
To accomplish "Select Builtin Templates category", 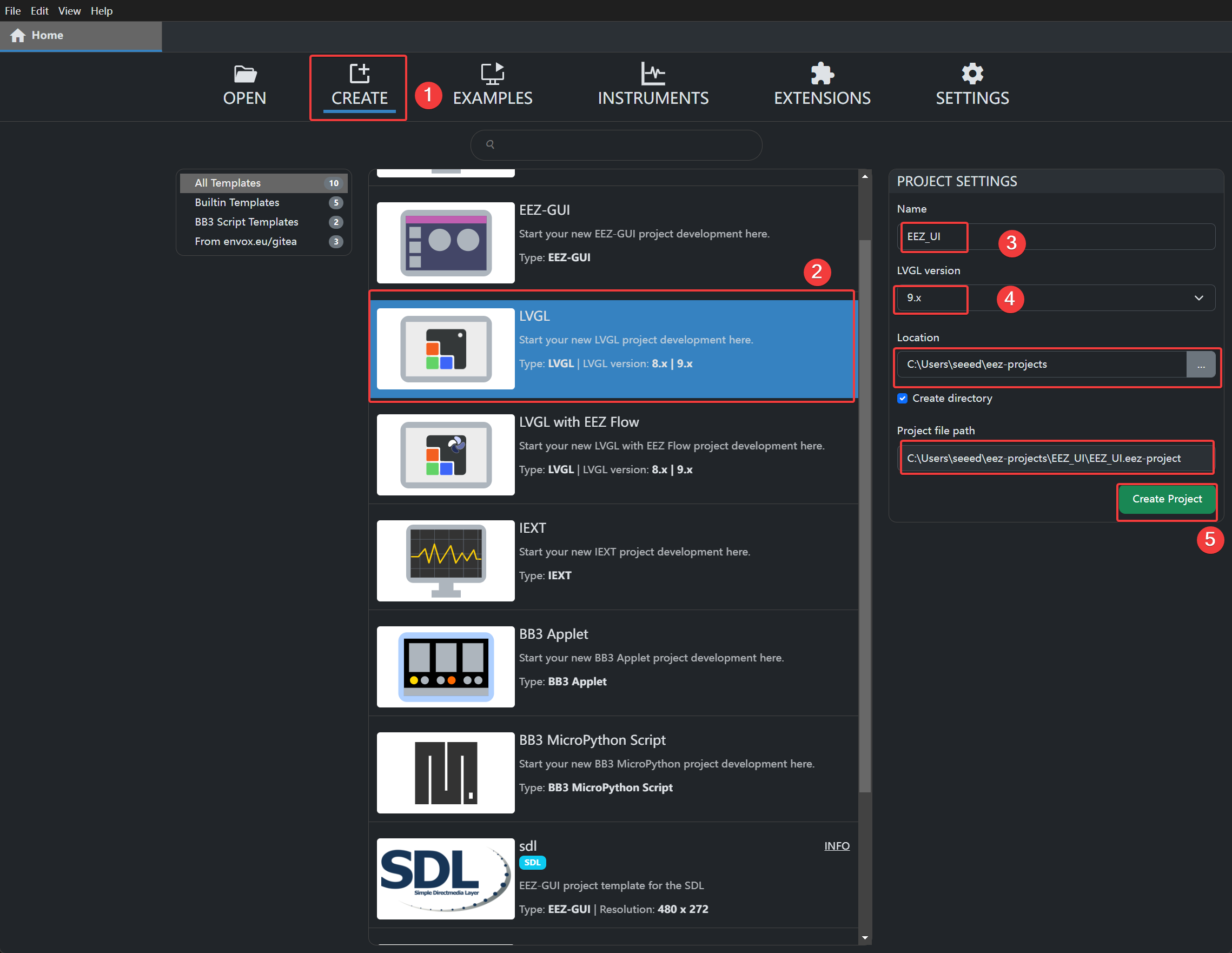I will (237, 203).
